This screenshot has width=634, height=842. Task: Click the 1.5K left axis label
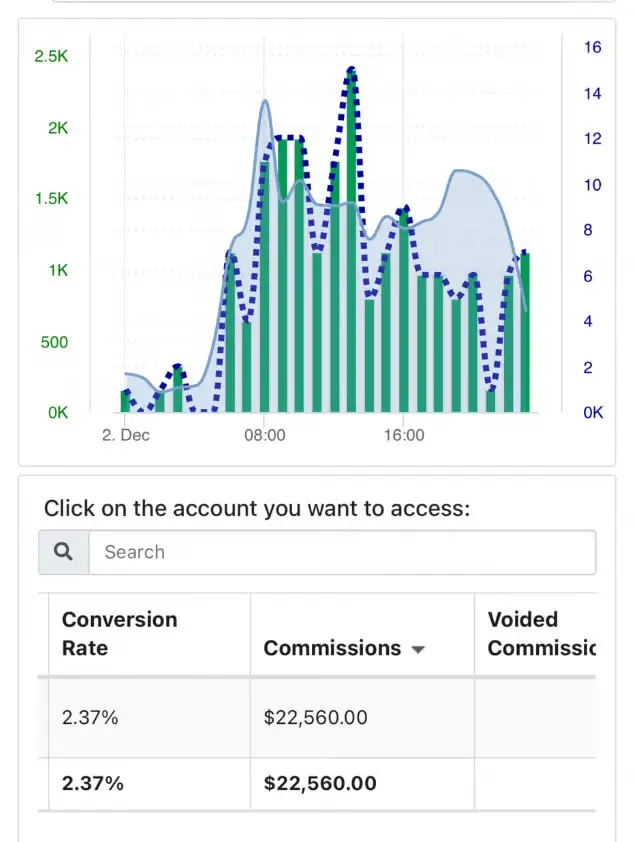click(x=51, y=199)
